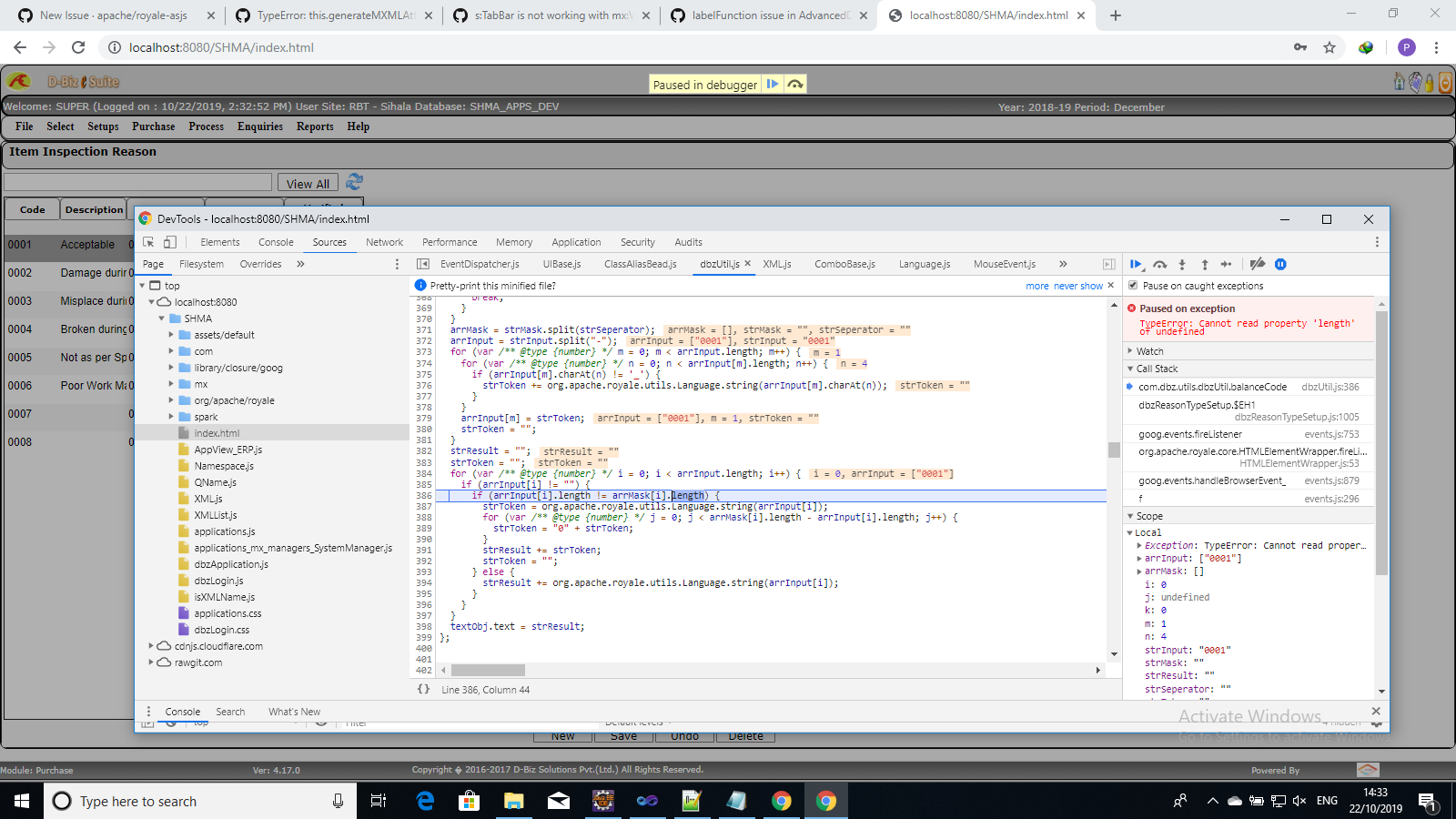
Task: Click the Step into next function call icon
Action: tap(1182, 264)
